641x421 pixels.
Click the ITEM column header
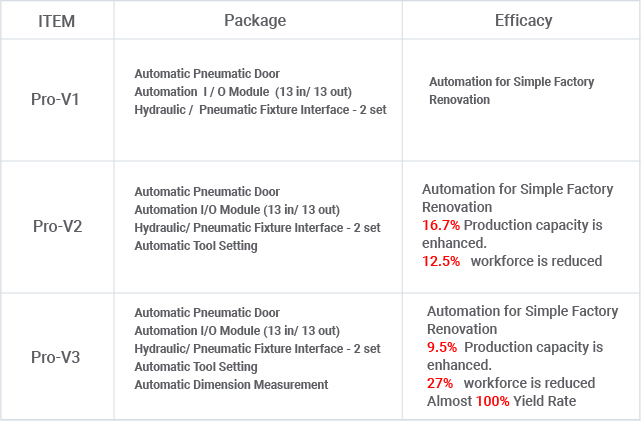point(57,20)
